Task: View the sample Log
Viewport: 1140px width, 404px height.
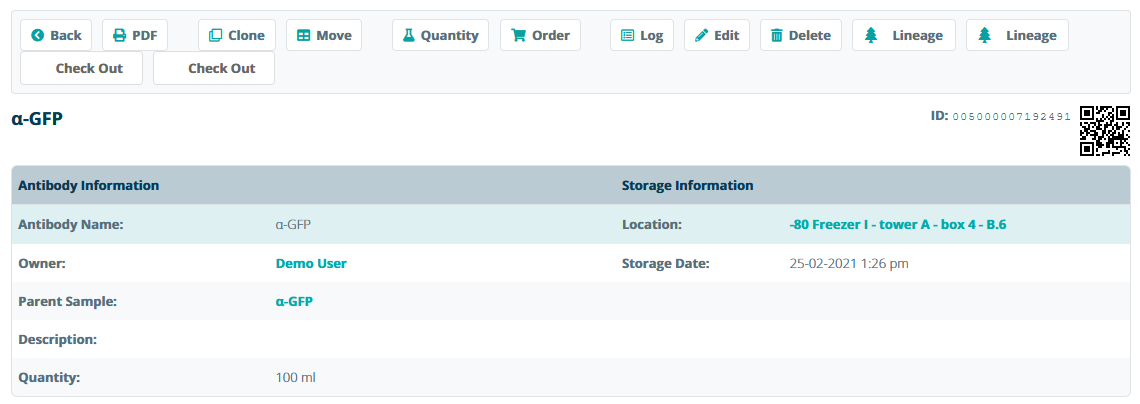Action: (x=641, y=35)
